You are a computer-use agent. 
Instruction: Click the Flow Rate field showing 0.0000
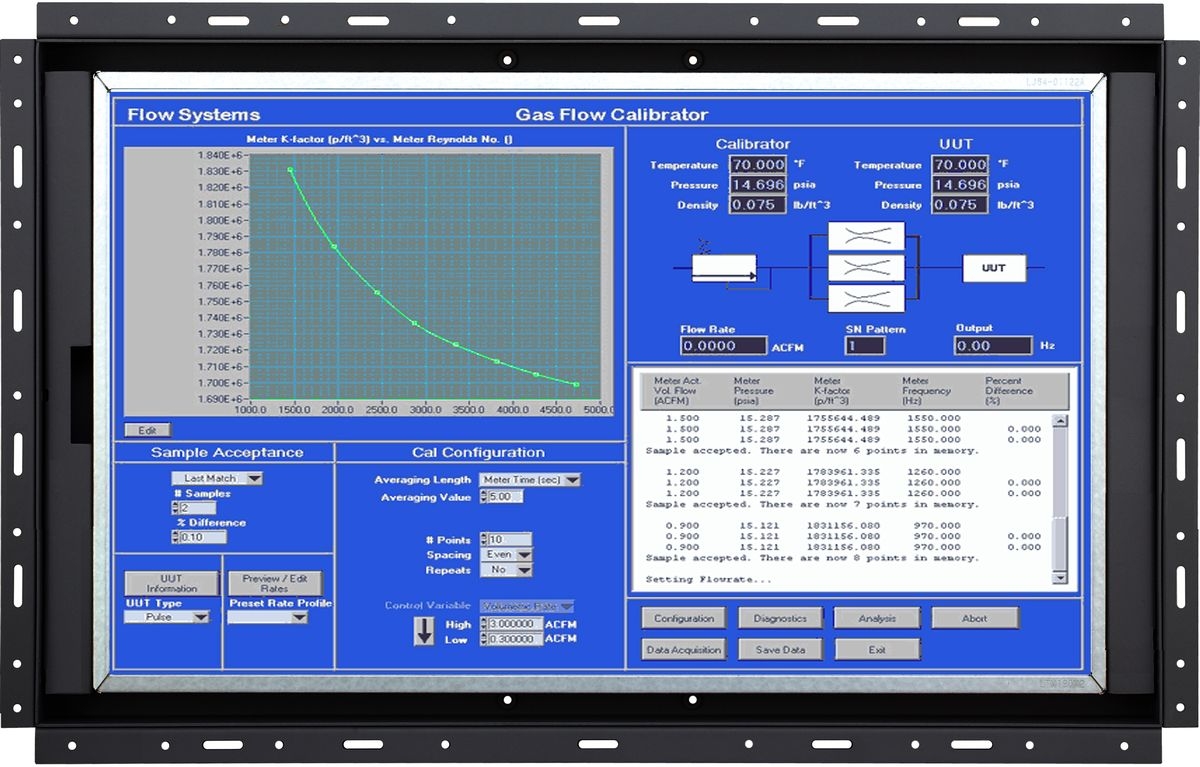(724, 346)
